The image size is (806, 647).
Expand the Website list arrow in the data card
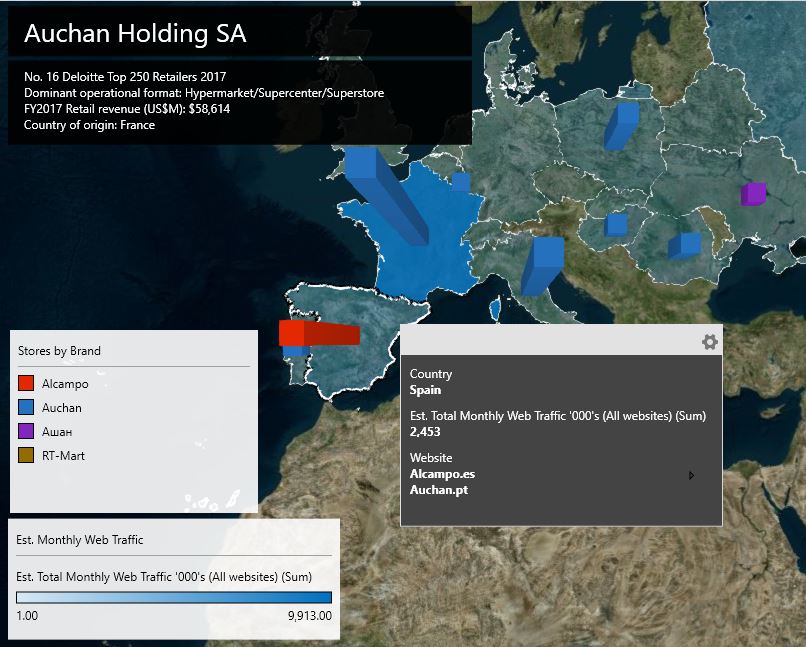point(691,475)
